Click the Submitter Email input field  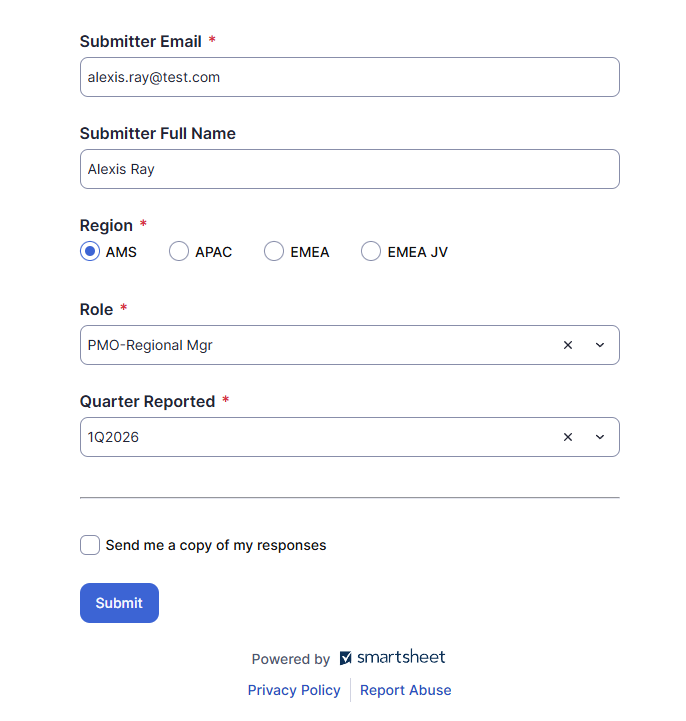349,77
